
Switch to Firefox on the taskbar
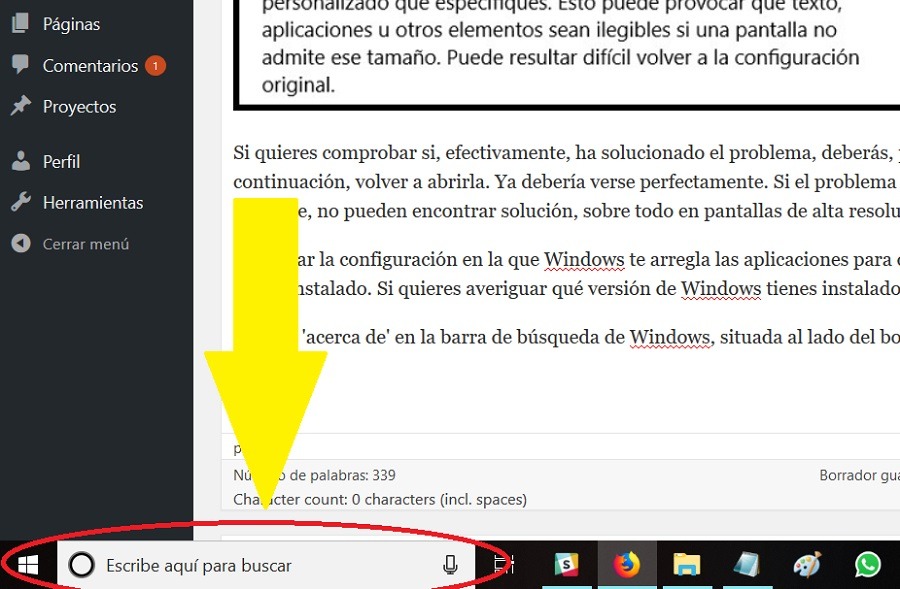click(x=627, y=565)
